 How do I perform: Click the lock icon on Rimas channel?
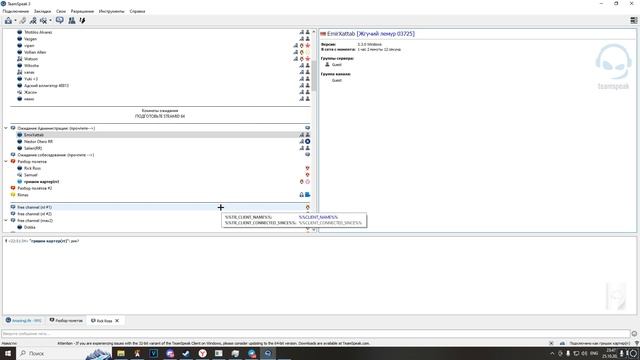click(302, 195)
